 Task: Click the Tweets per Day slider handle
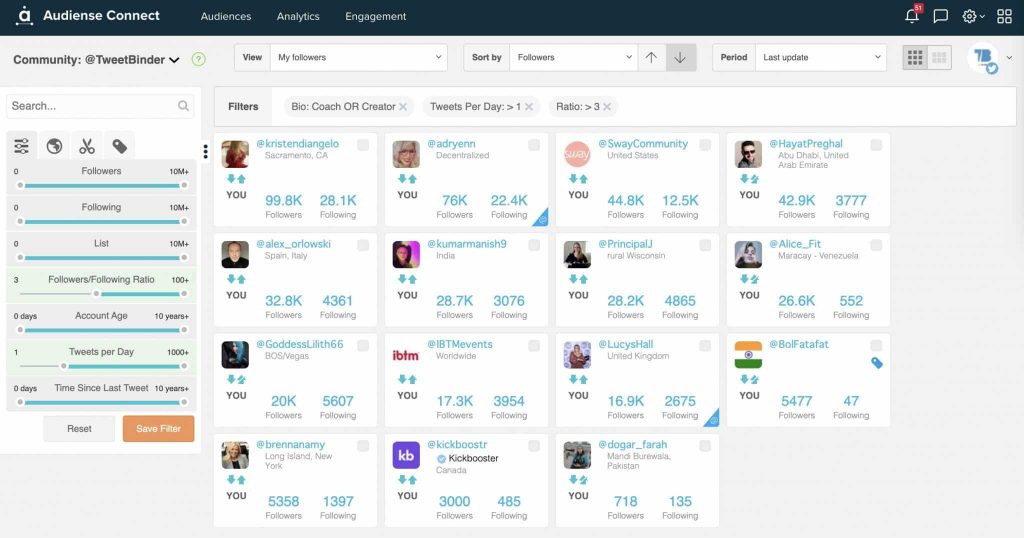click(x=64, y=366)
